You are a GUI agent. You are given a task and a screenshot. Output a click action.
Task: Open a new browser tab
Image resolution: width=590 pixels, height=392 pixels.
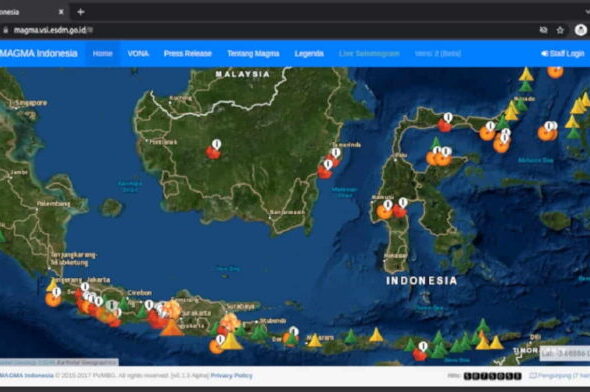[x=81, y=12]
